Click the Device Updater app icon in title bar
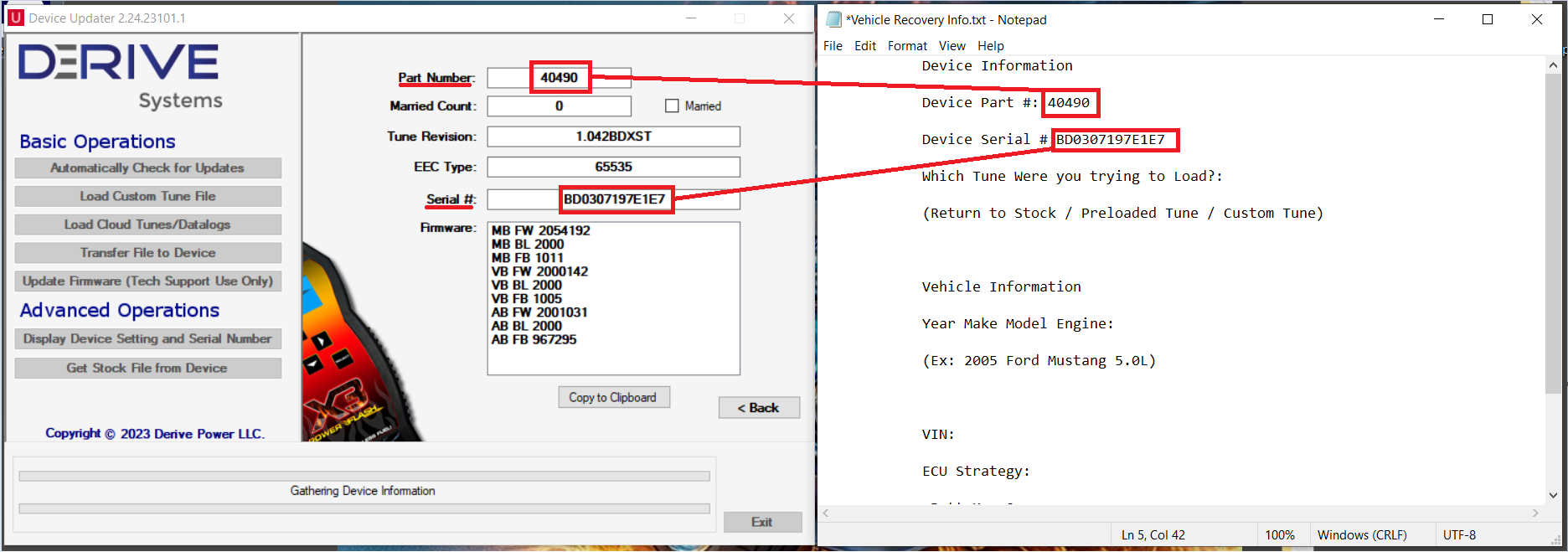The width and height of the screenshot is (1568, 552). pyautogui.click(x=16, y=18)
